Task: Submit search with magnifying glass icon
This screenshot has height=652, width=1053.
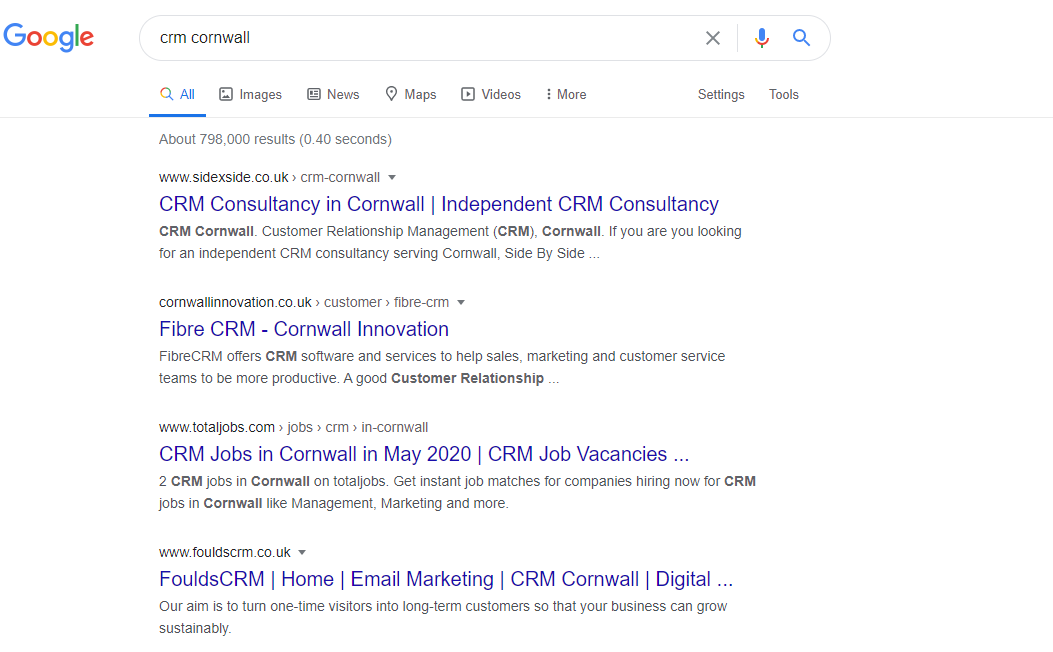Action: [801, 38]
